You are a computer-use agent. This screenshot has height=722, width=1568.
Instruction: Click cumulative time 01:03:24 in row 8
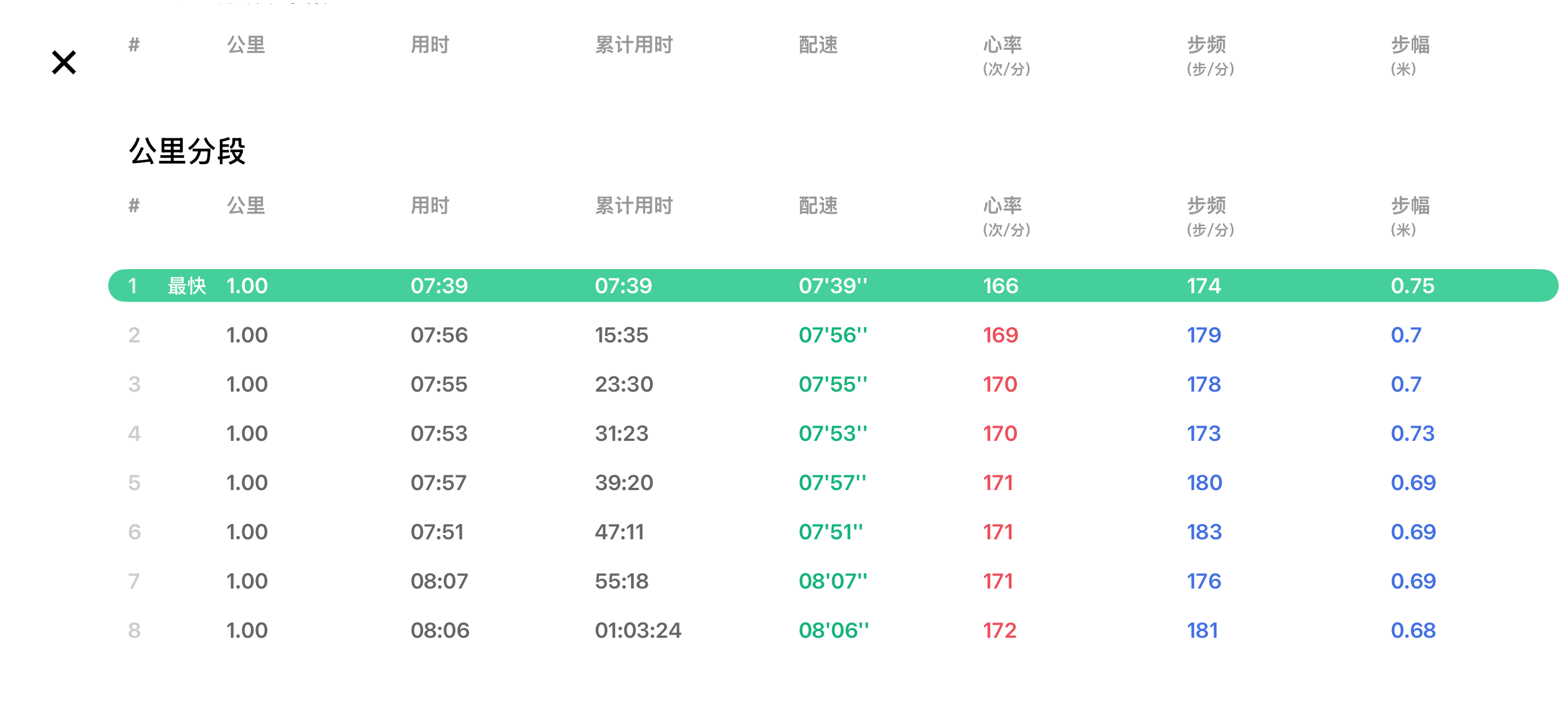click(x=637, y=631)
